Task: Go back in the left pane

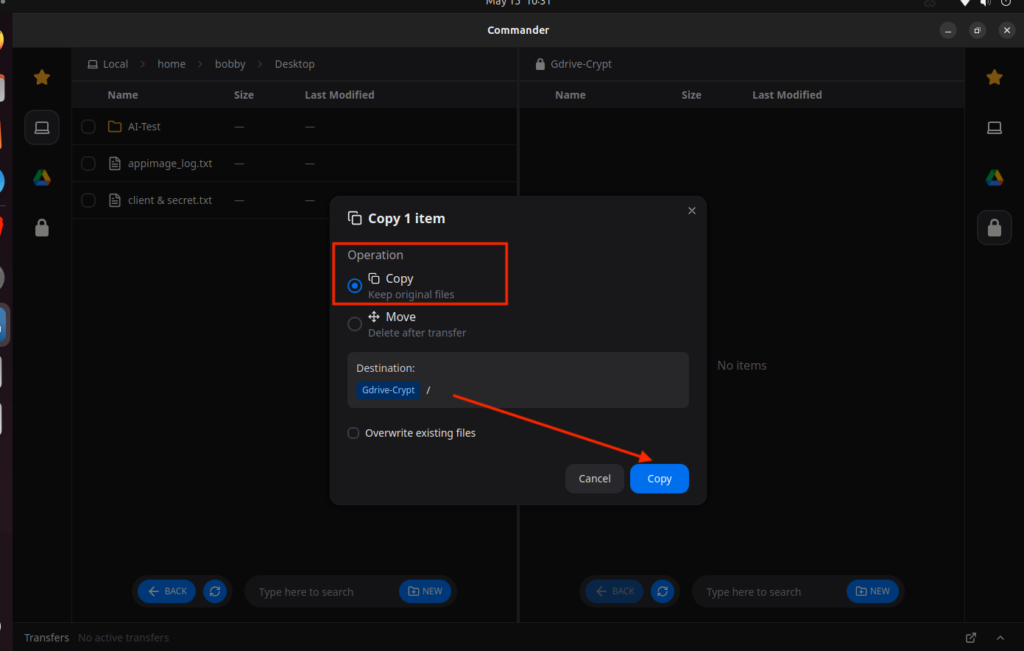Action: (167, 591)
